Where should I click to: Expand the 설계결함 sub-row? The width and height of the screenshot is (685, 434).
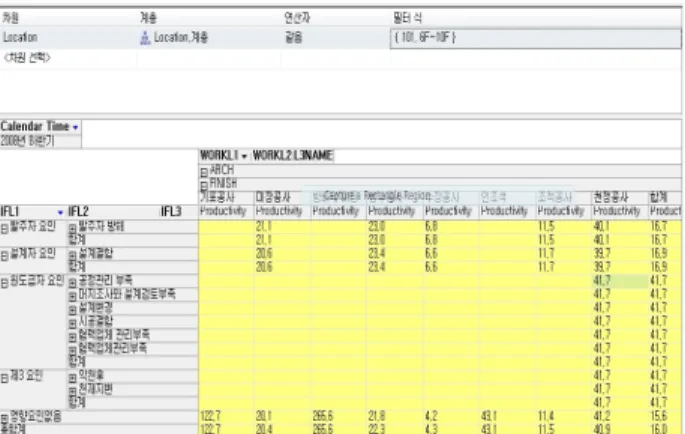click(73, 255)
